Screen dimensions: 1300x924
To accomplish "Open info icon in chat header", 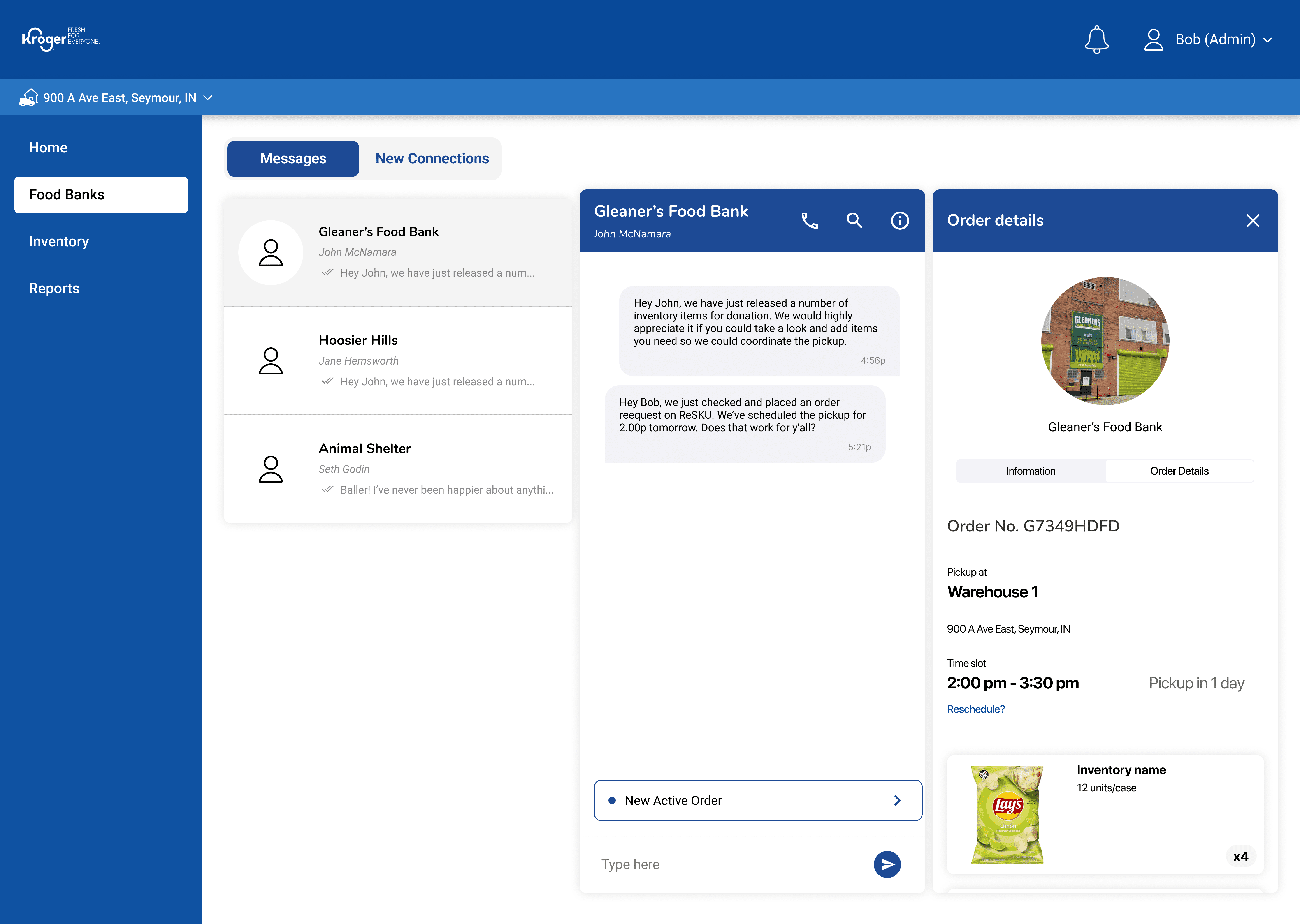I will (899, 221).
